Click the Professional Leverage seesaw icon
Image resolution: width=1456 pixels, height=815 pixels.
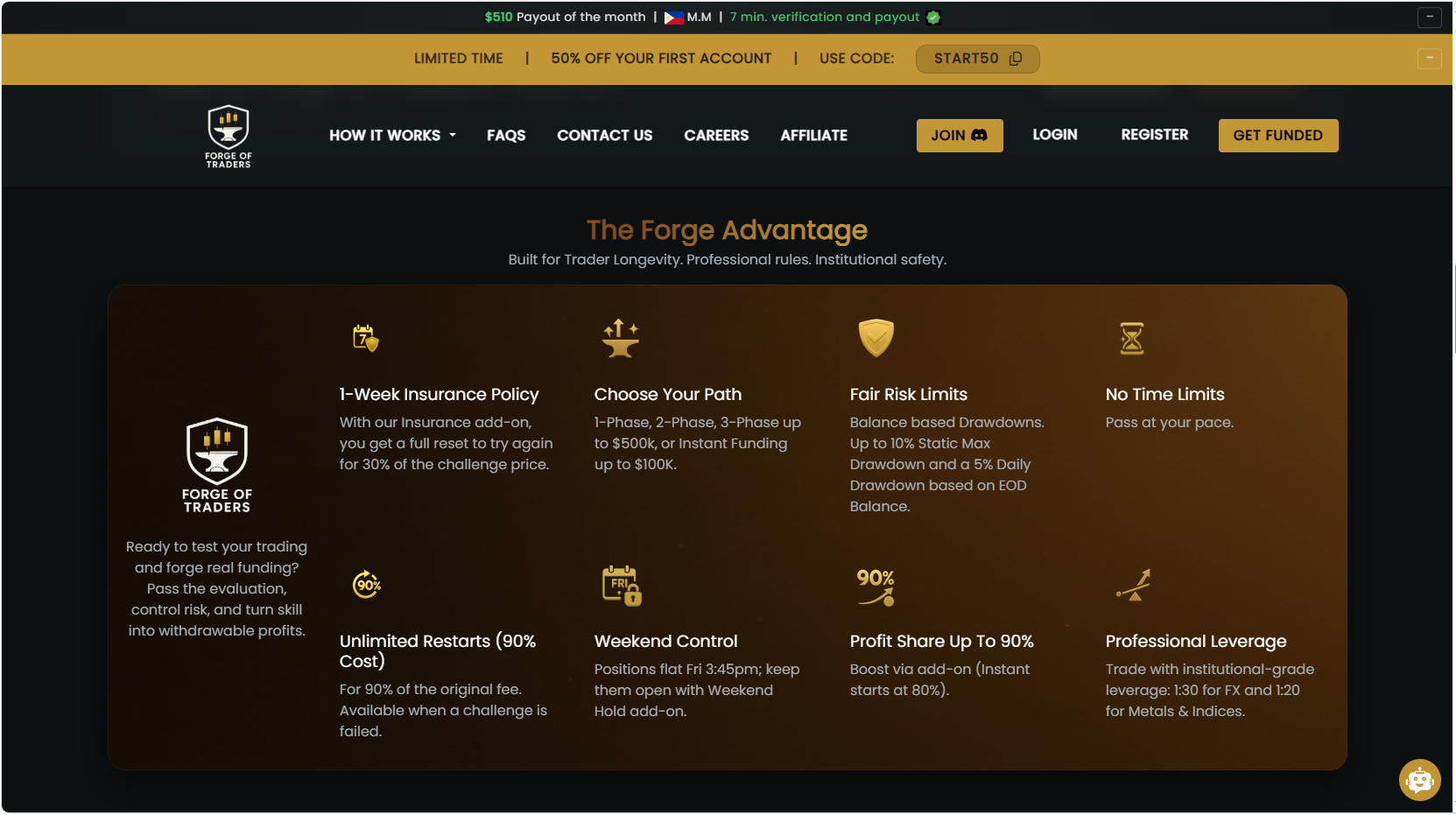coord(1133,585)
